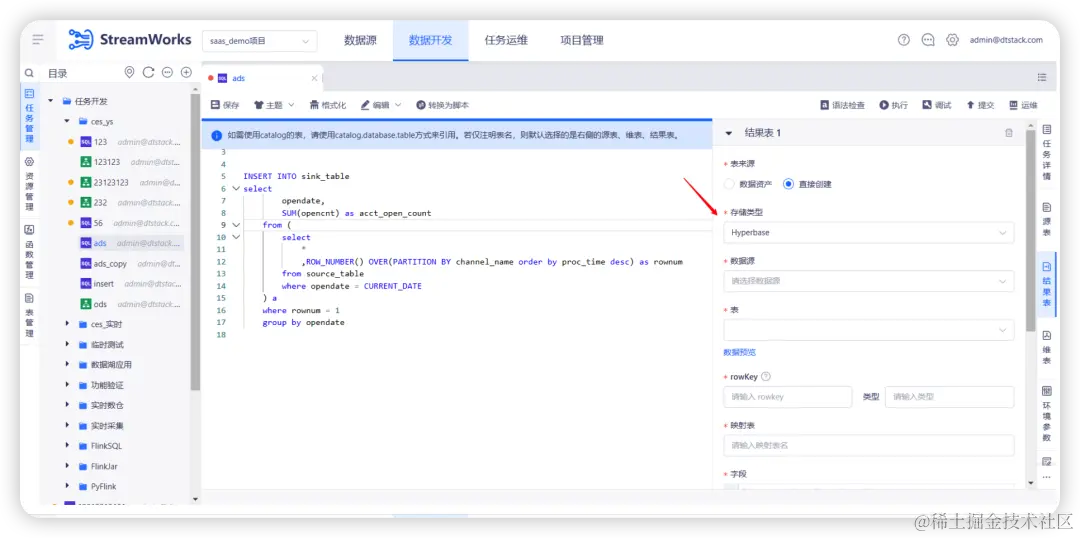
Task: Open the 表 select dropdown
Action: click(869, 330)
